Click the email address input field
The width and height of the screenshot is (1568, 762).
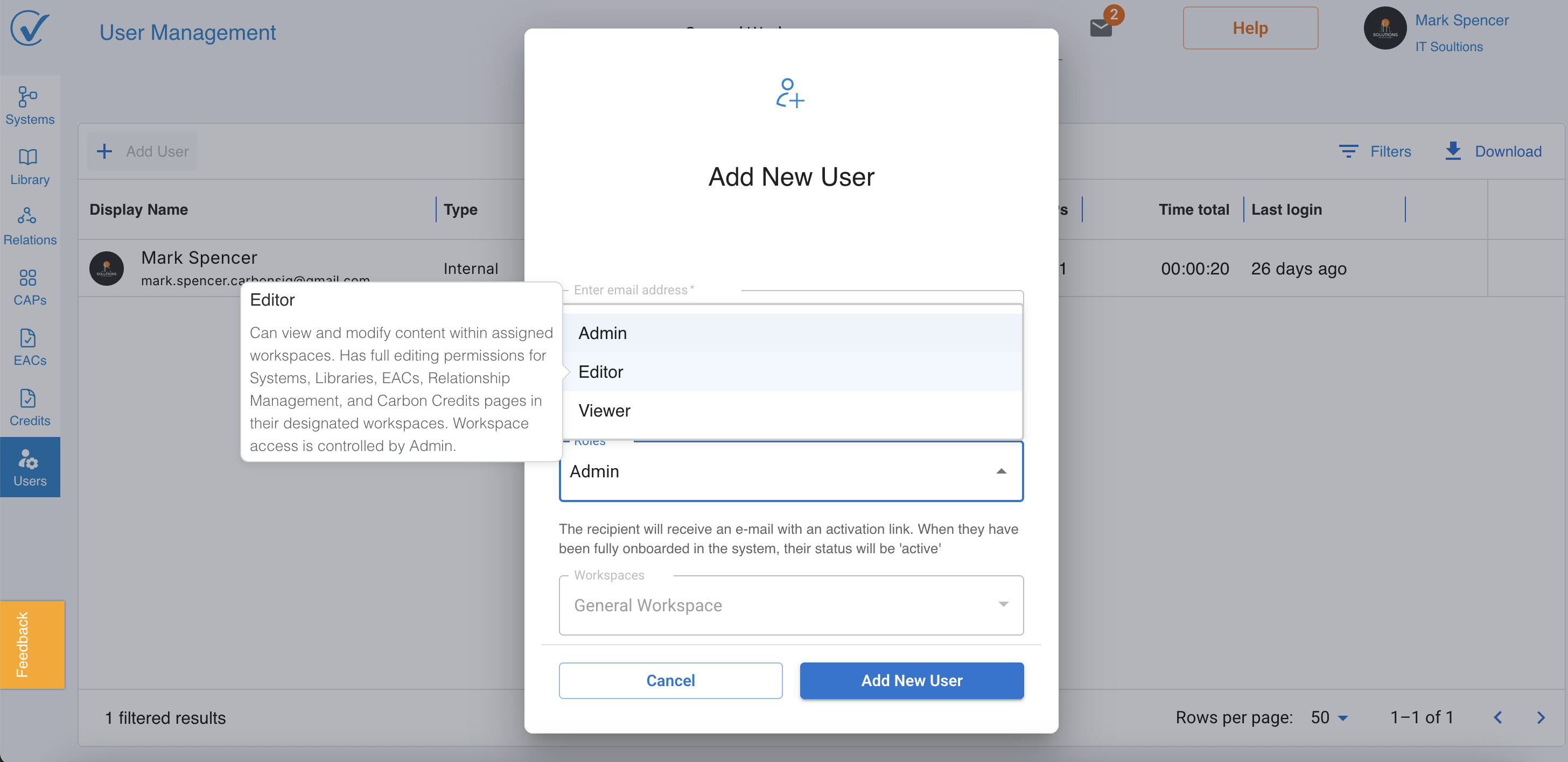792,298
